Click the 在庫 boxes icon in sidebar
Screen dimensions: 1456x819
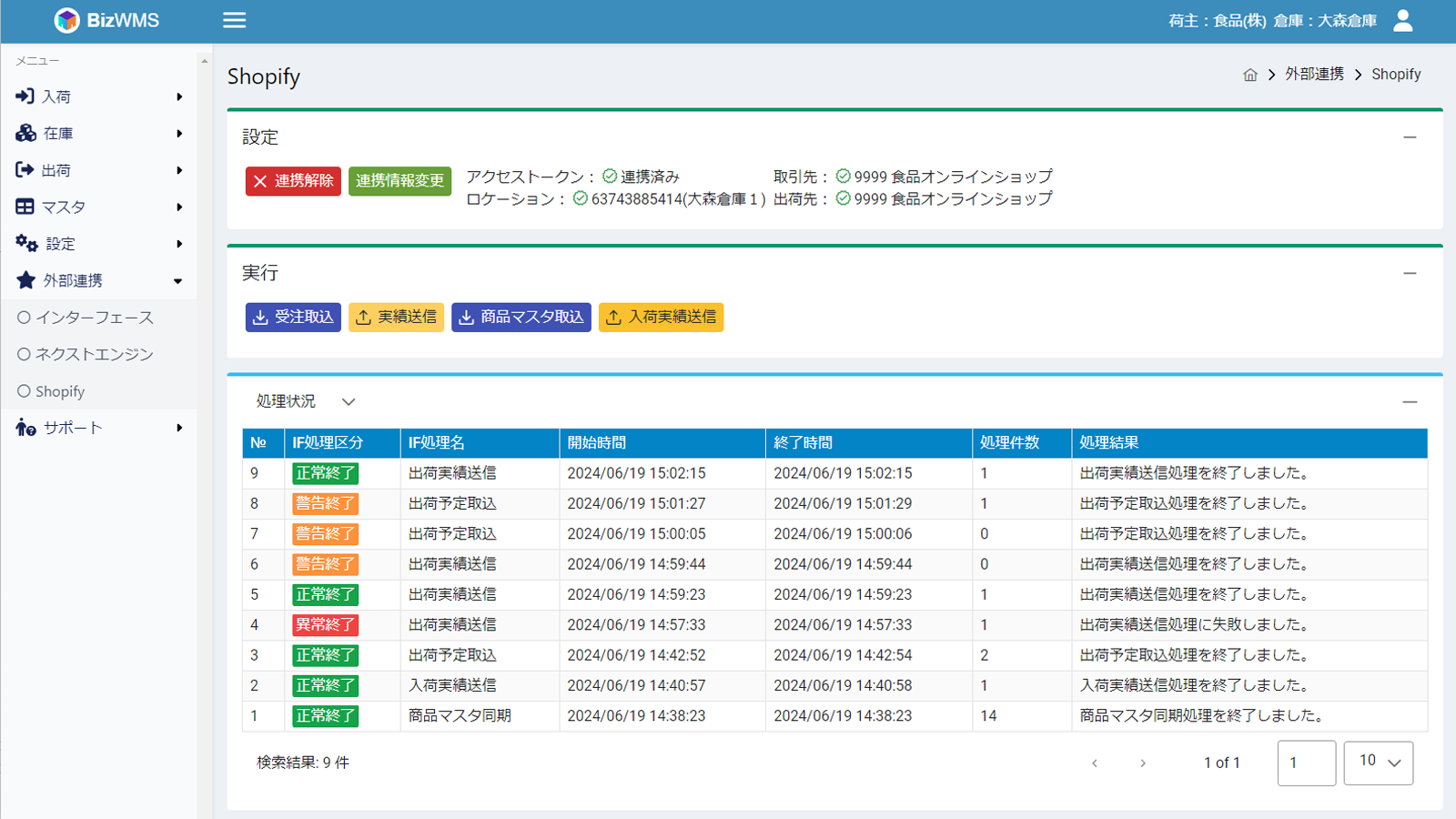pos(25,133)
